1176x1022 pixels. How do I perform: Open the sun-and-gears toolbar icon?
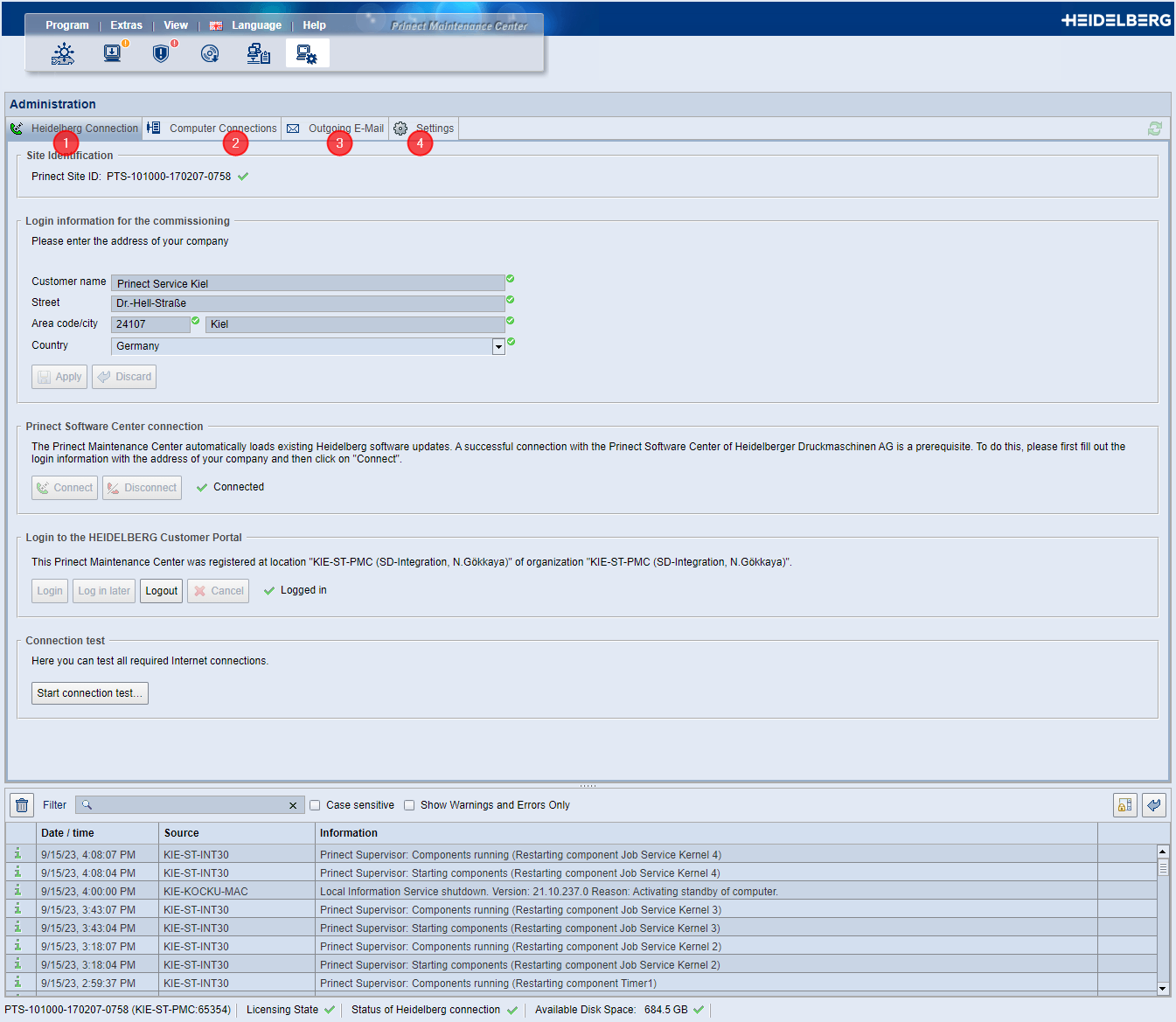pos(63,54)
